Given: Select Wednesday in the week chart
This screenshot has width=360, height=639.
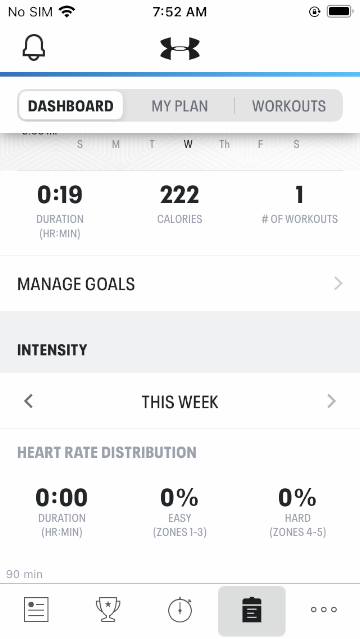Looking at the screenshot, I should (188, 144).
